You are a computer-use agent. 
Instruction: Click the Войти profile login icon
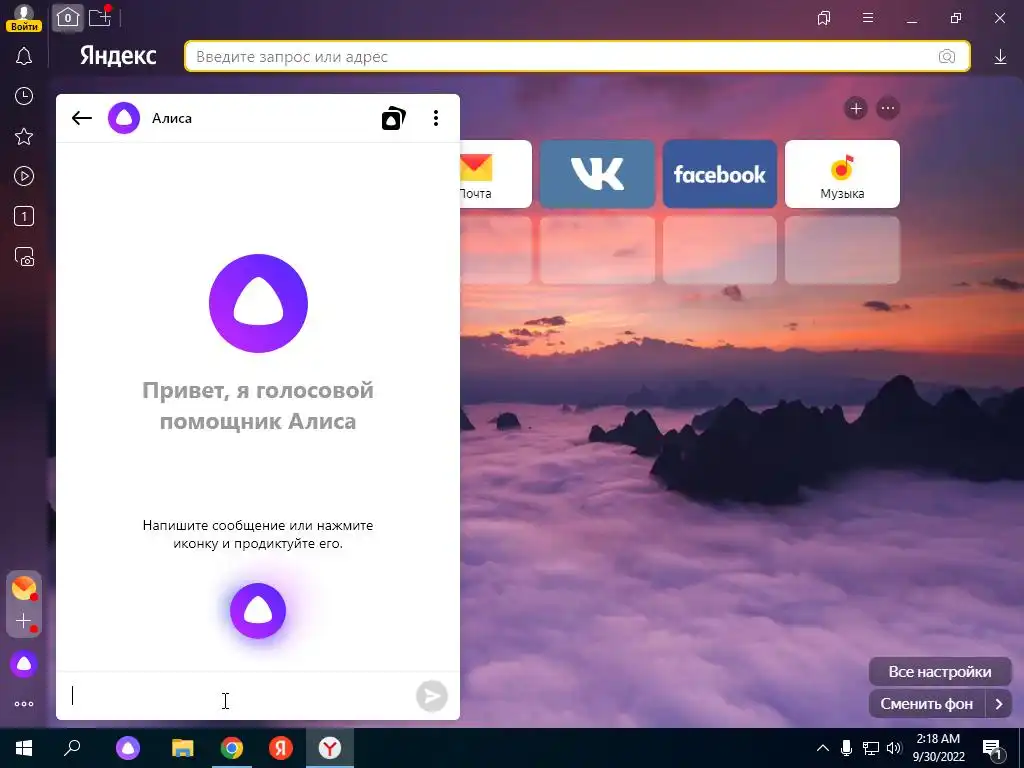[24, 18]
